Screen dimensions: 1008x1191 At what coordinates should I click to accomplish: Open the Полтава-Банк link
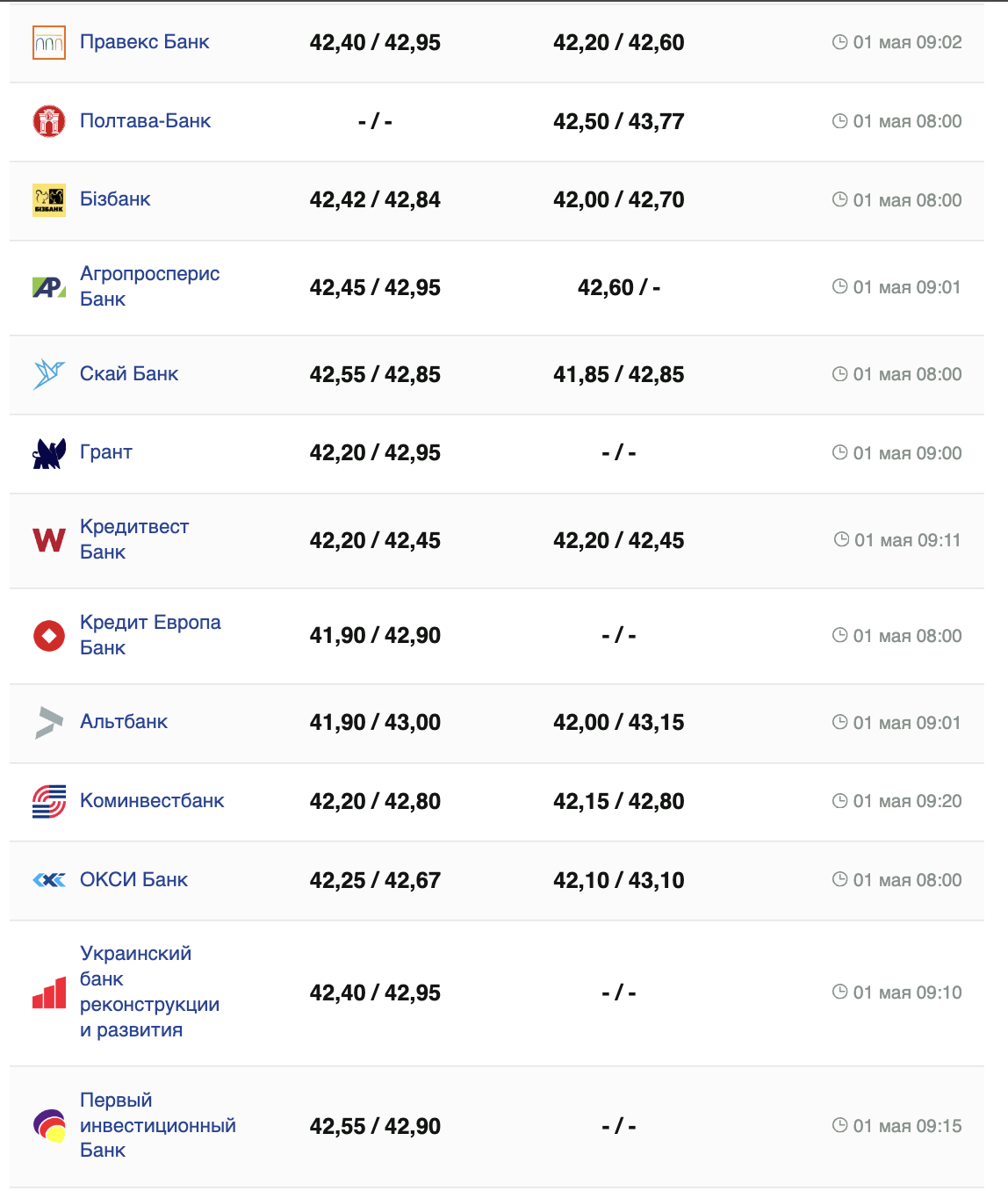(x=145, y=121)
